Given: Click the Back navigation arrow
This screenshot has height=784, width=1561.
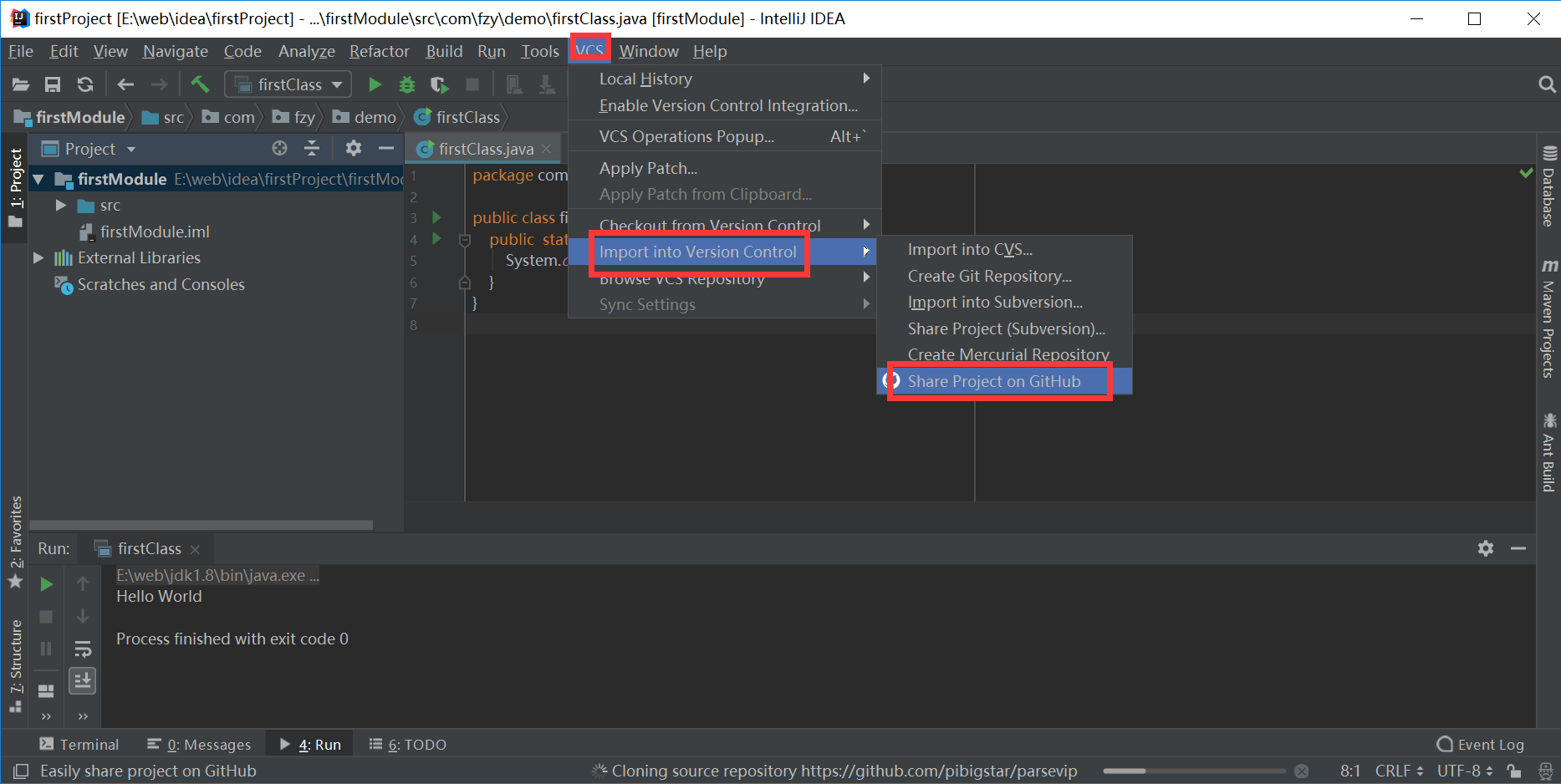Looking at the screenshot, I should pos(125,84).
